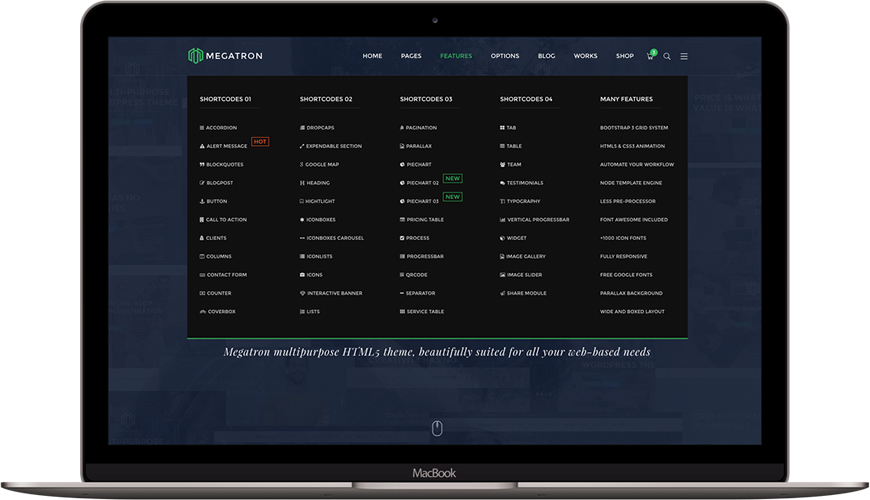The image size is (870, 500).
Task: Expand the Works navigation dropdown
Action: [x=585, y=56]
